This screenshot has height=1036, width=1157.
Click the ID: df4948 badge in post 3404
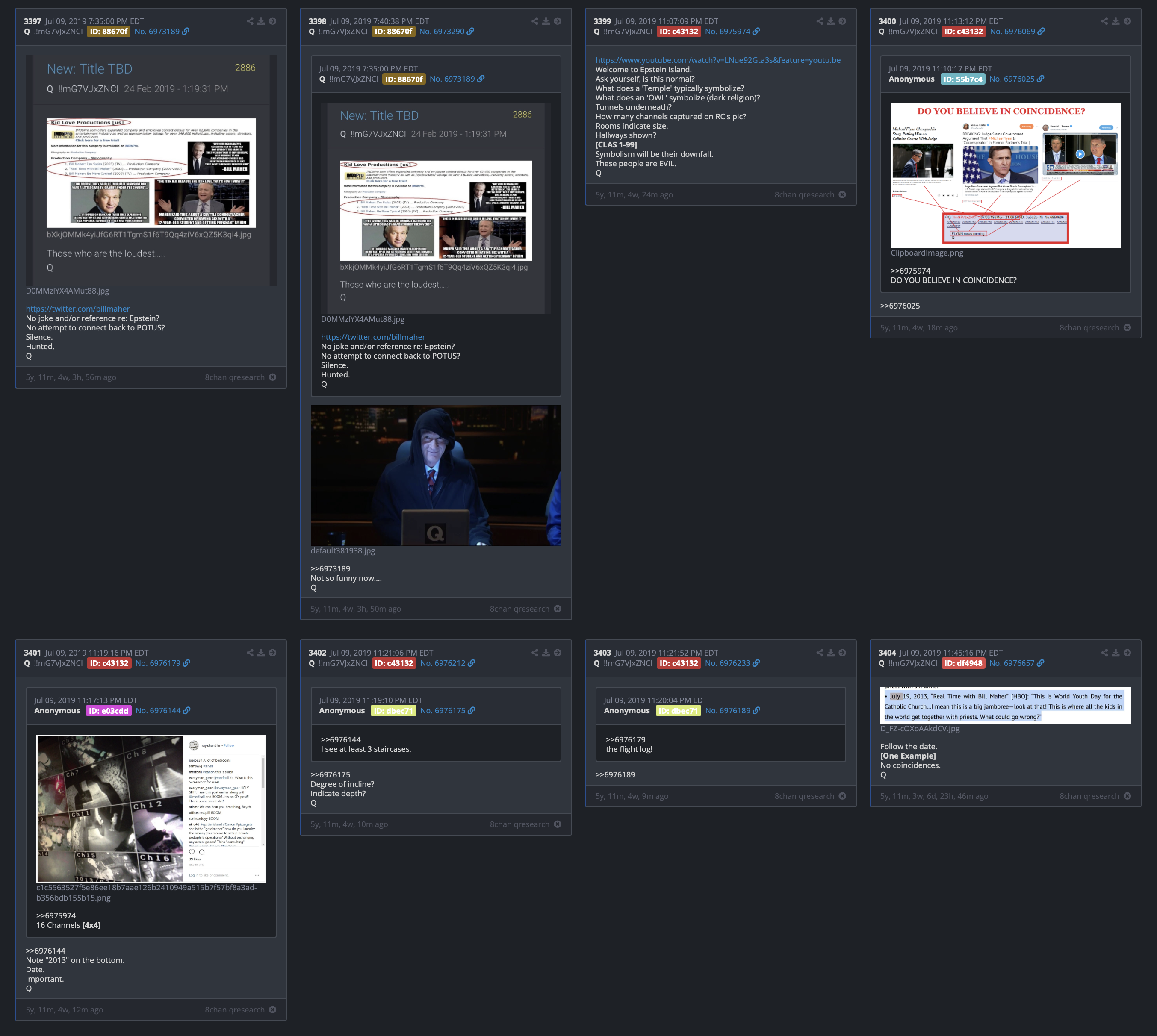coord(963,663)
